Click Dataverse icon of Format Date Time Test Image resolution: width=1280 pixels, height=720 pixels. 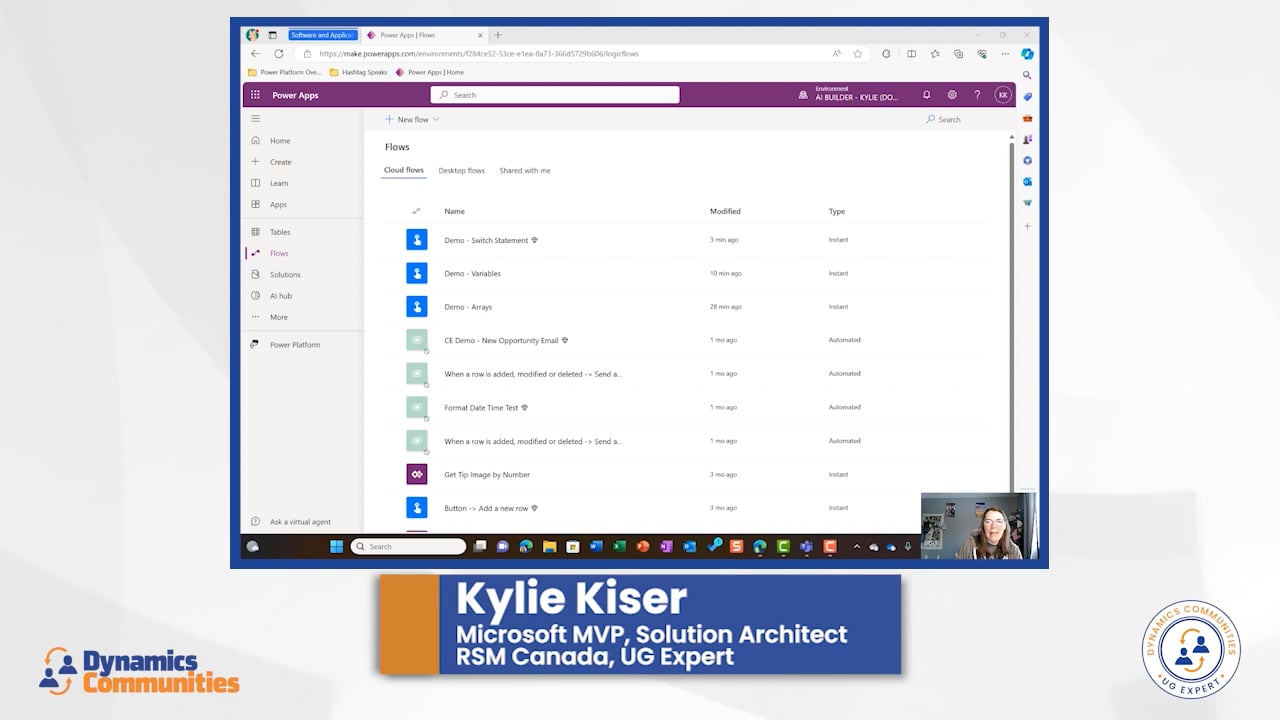pos(417,407)
